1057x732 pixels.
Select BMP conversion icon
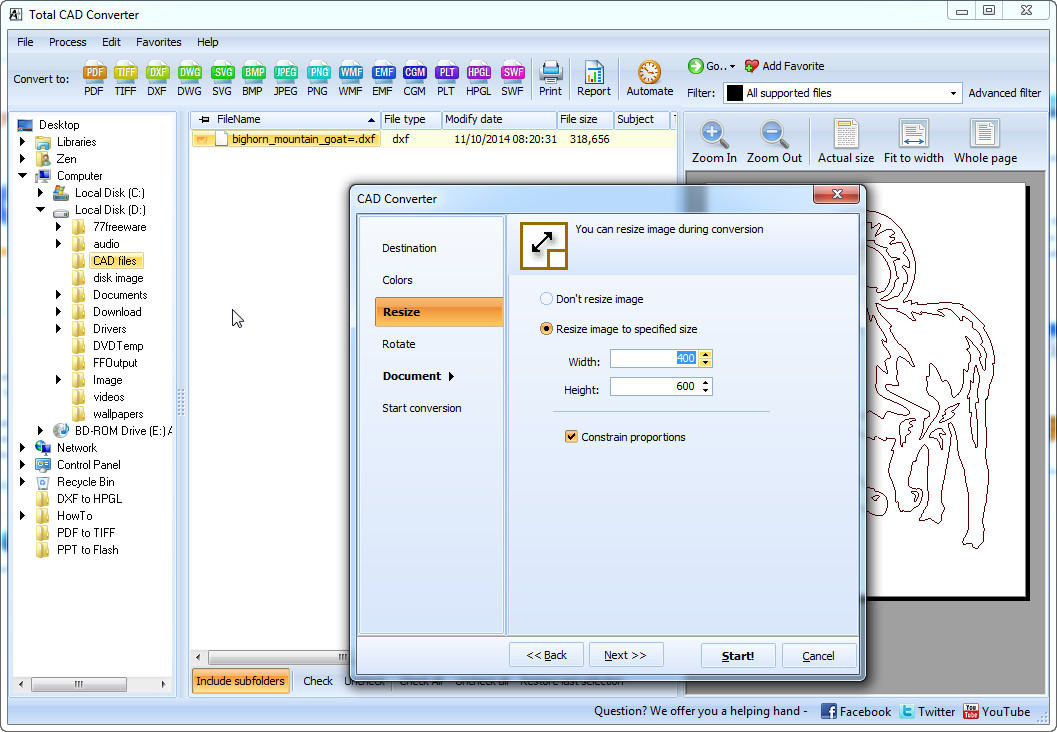point(253,79)
